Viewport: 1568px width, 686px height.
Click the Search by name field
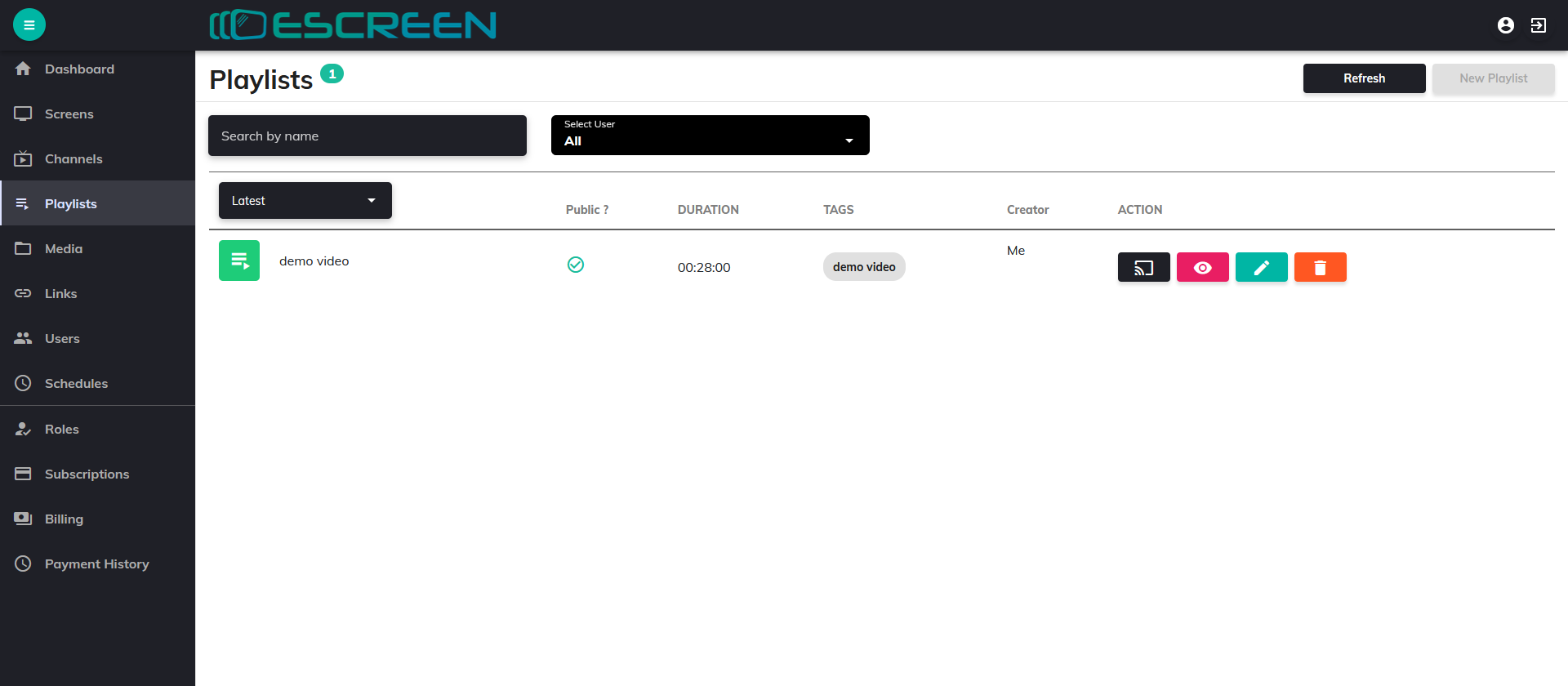367,136
